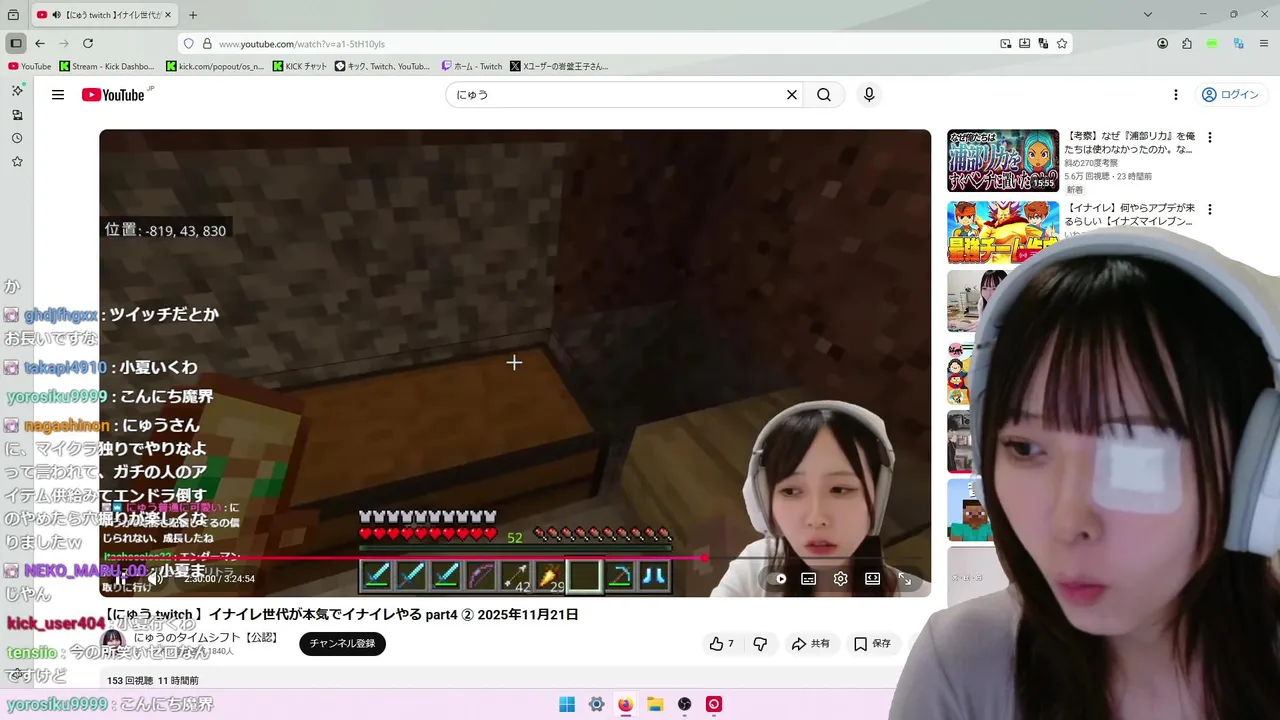Viewport: 1280px width, 720px height.
Task: Share the video with the 共有 button
Action: [x=811, y=644]
